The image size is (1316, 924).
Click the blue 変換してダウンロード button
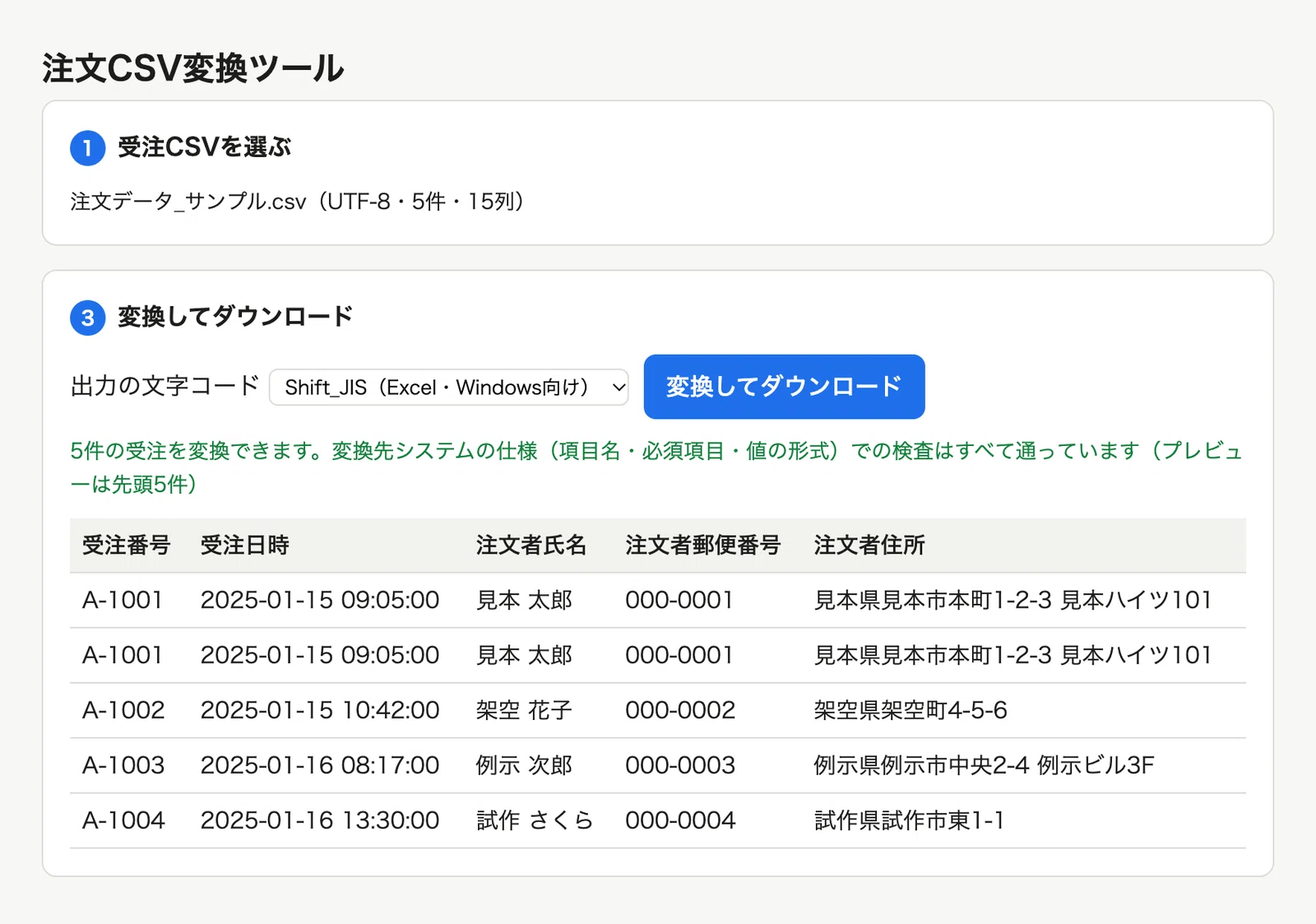[x=784, y=387]
